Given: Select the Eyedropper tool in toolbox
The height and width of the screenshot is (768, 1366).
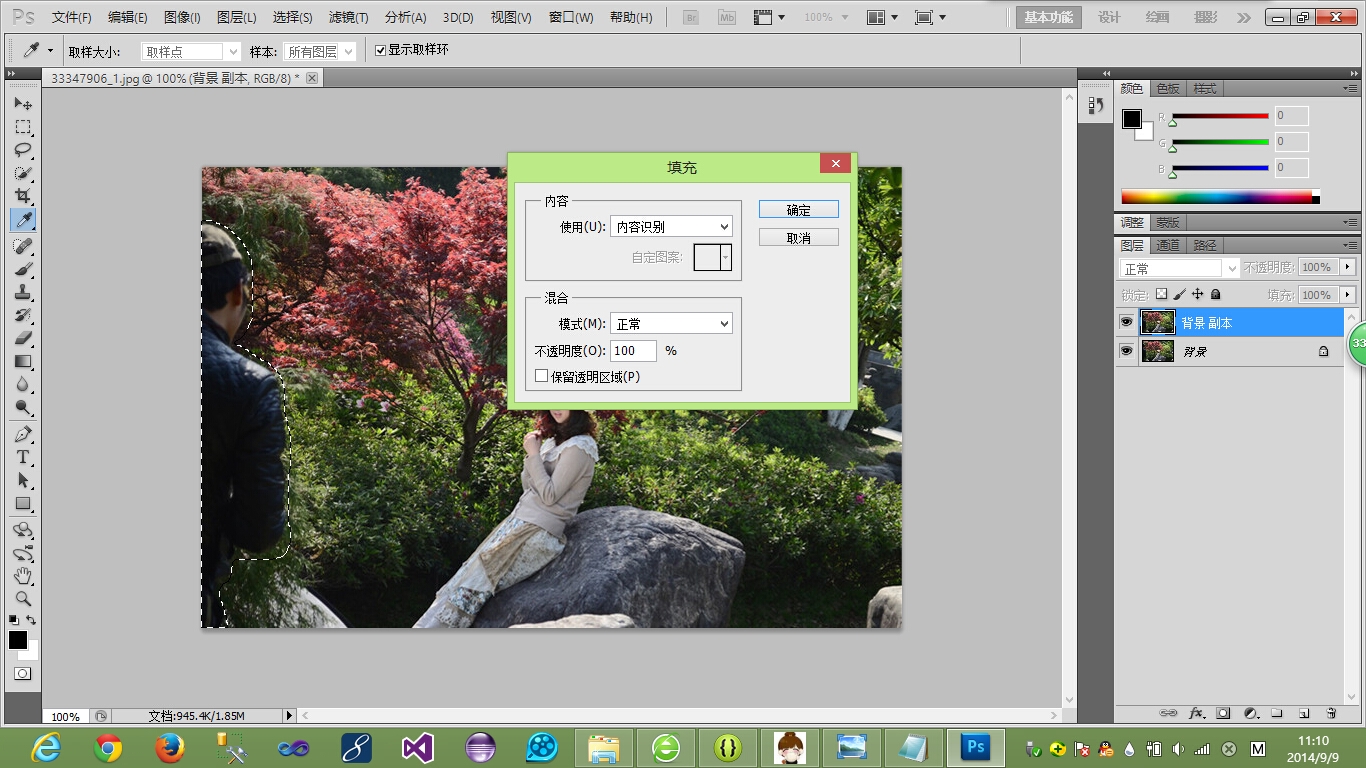Looking at the screenshot, I should [x=22, y=219].
